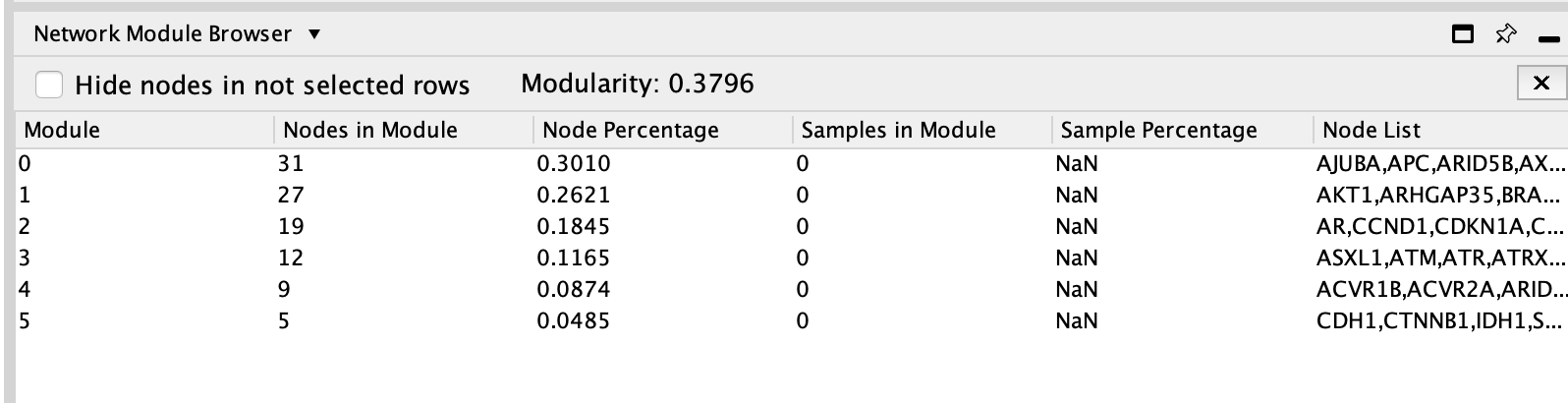
Task: Float the Network Module Browser panel
Action: pyautogui.click(x=1463, y=35)
